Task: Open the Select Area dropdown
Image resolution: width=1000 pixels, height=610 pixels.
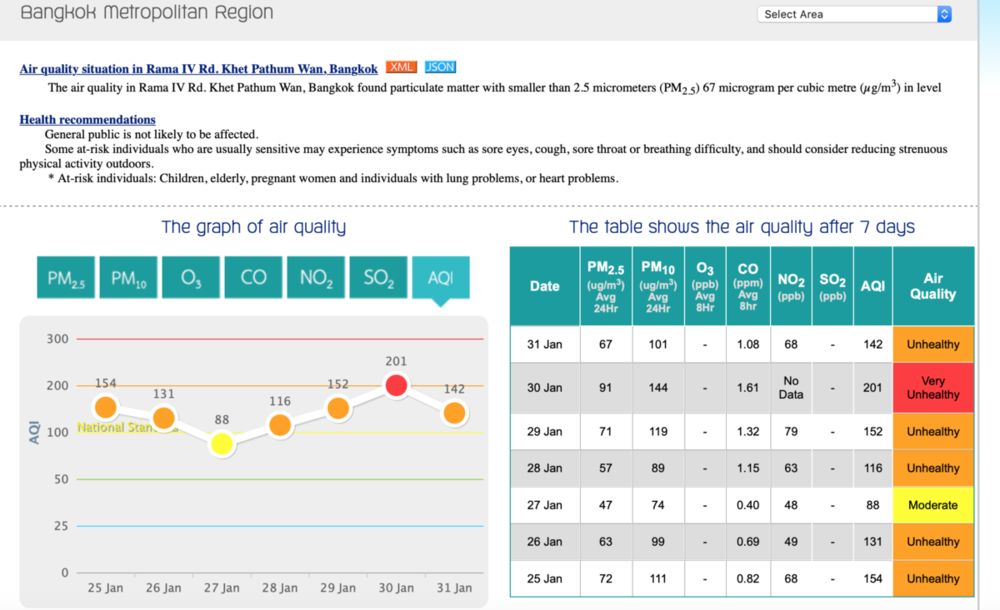Action: click(854, 14)
